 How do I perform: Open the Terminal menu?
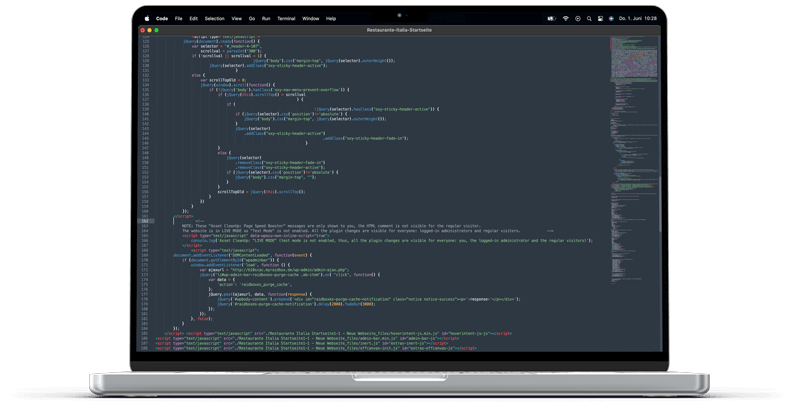(286, 18)
